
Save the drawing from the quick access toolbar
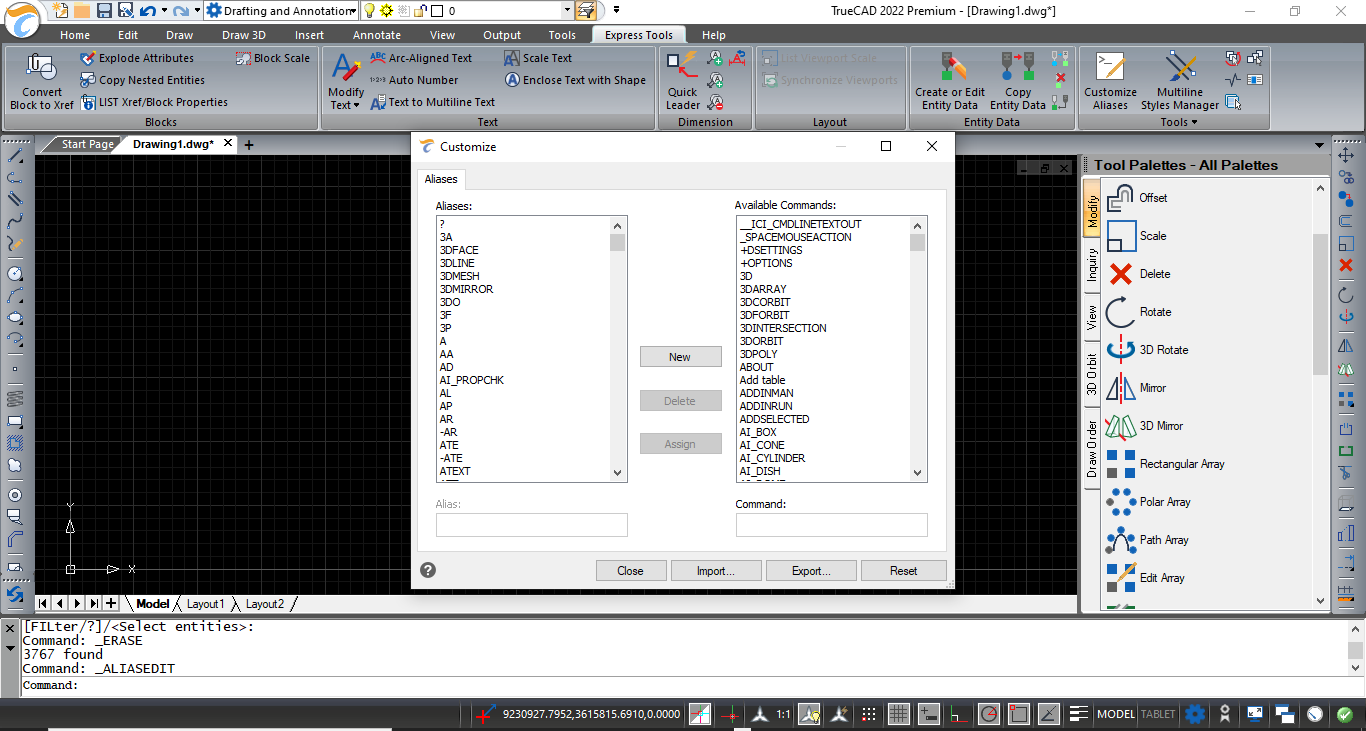(104, 11)
